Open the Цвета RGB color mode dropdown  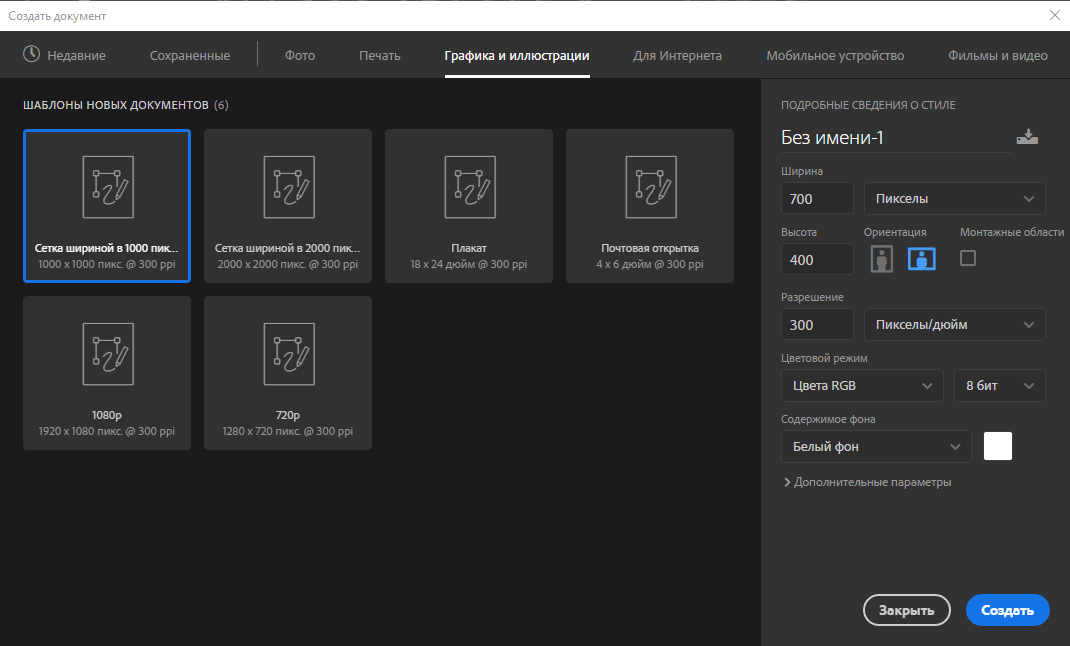[x=861, y=386]
